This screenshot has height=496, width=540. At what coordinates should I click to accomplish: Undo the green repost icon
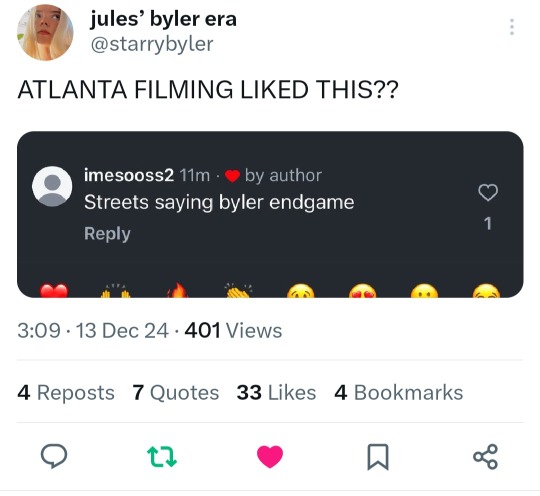tap(162, 456)
